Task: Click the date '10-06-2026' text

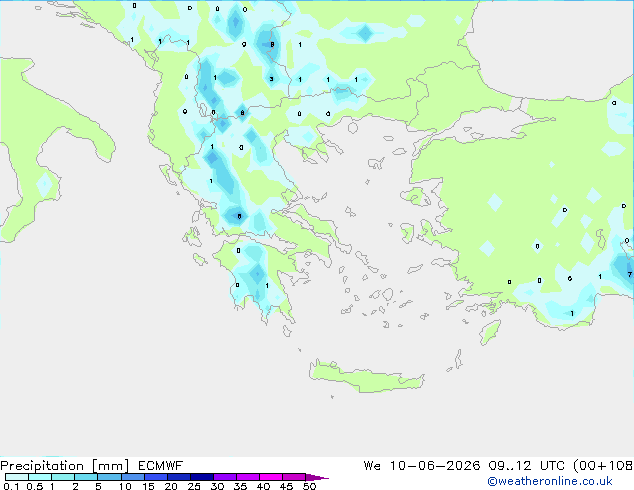Action: (435, 466)
